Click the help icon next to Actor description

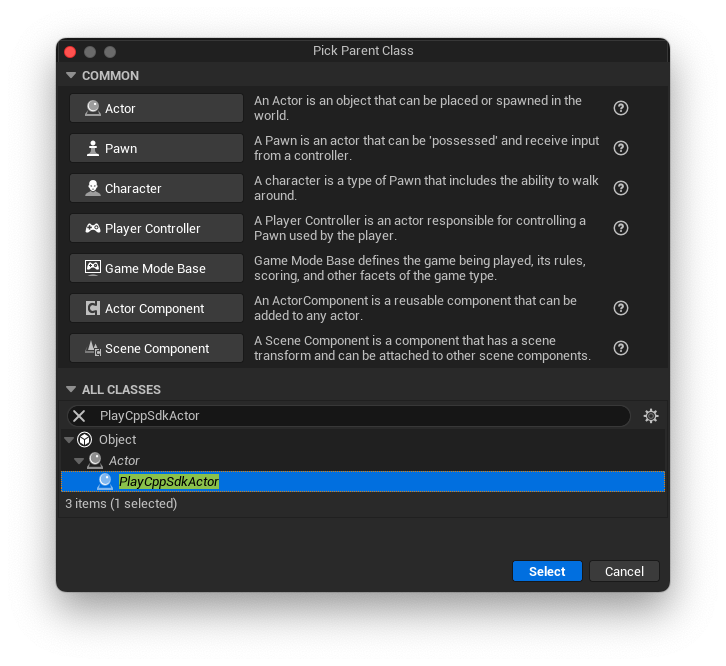pyautogui.click(x=620, y=108)
